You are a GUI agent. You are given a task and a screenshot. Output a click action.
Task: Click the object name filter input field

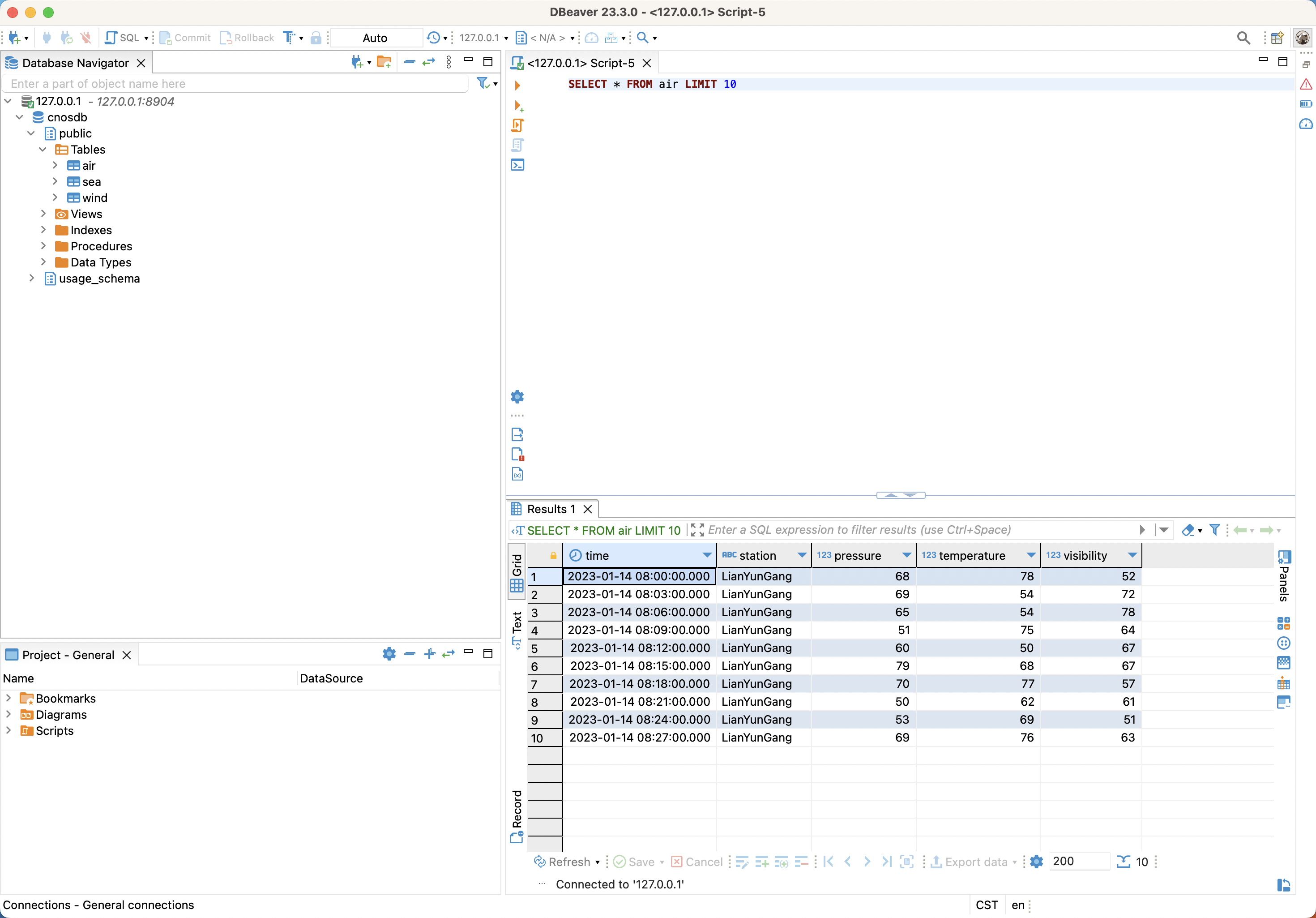[x=235, y=84]
